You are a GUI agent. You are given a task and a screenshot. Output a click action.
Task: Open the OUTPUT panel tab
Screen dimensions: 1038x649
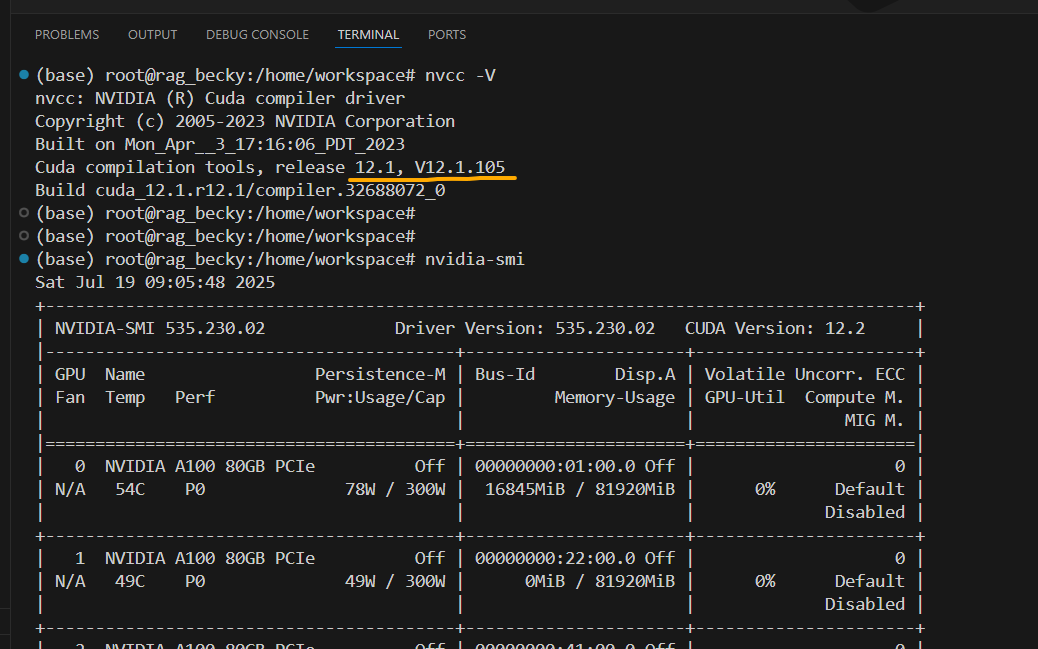152,34
